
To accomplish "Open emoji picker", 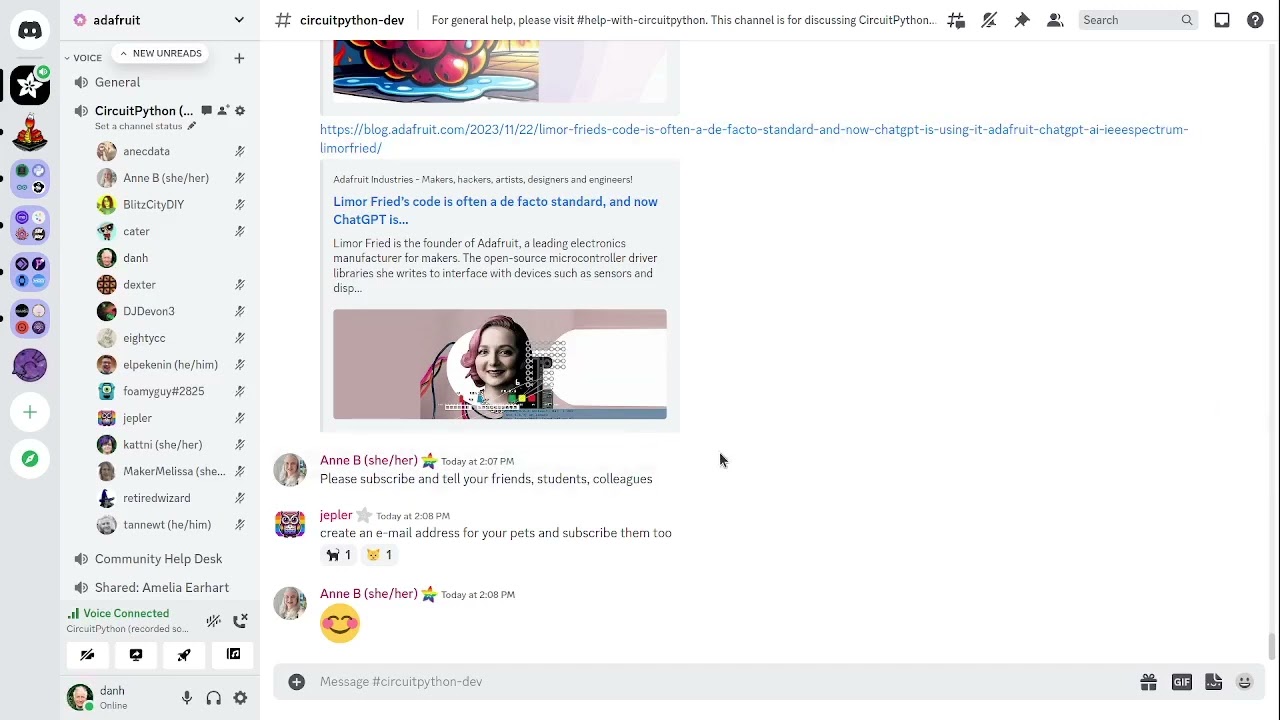I will pyautogui.click(x=1245, y=682).
